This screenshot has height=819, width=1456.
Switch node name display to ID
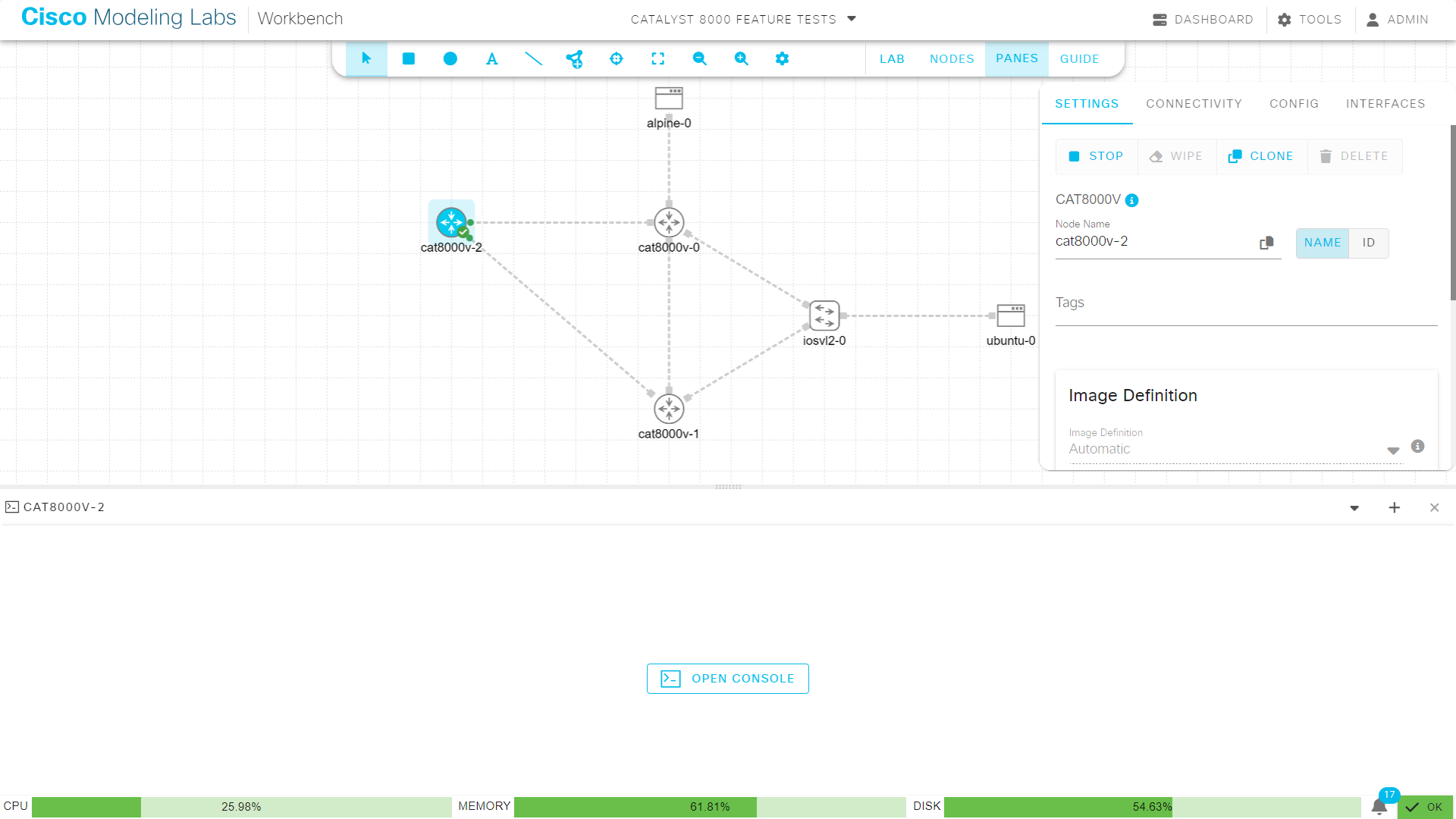(x=1368, y=243)
